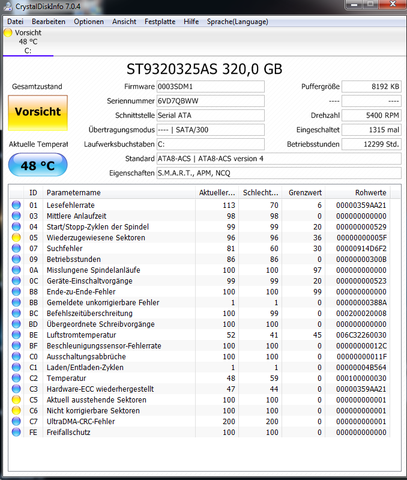Screen dimensions: 407x480
Task: Click the Seriennummer field 6VD7QBWW
Action: [211, 101]
